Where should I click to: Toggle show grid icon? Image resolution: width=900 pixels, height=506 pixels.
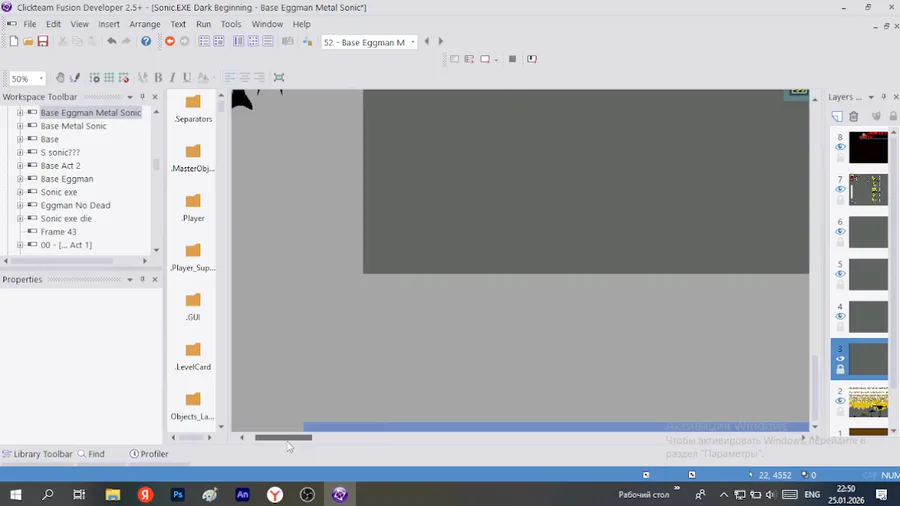click(109, 77)
